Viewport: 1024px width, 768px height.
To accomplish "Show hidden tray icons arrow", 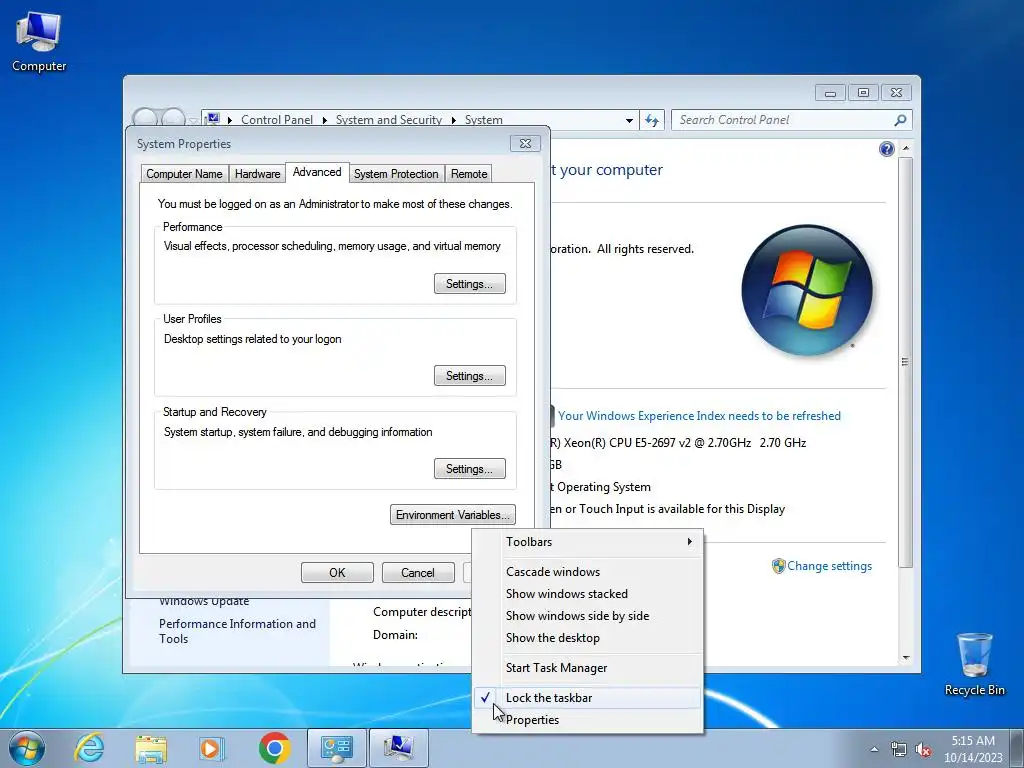I will 874,749.
